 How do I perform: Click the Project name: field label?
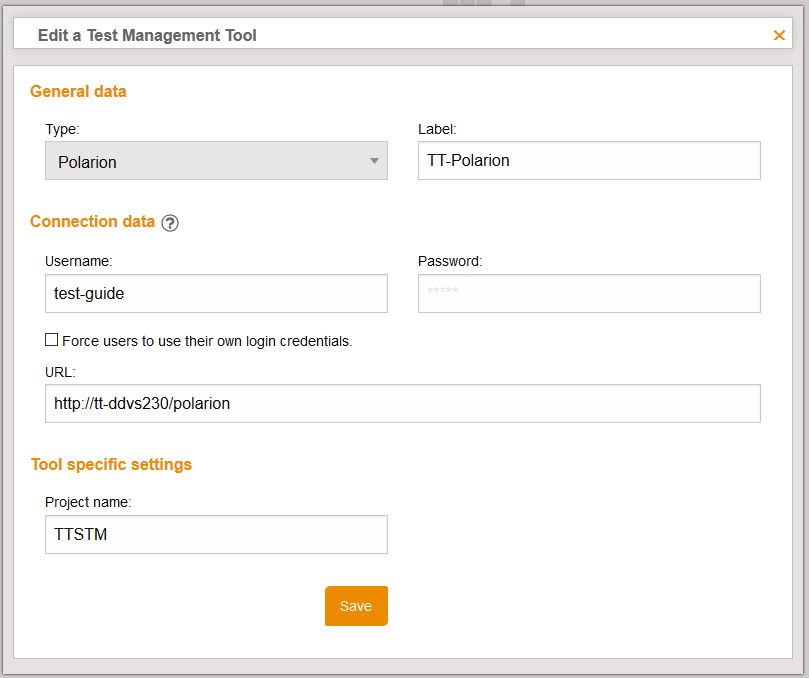pos(88,502)
